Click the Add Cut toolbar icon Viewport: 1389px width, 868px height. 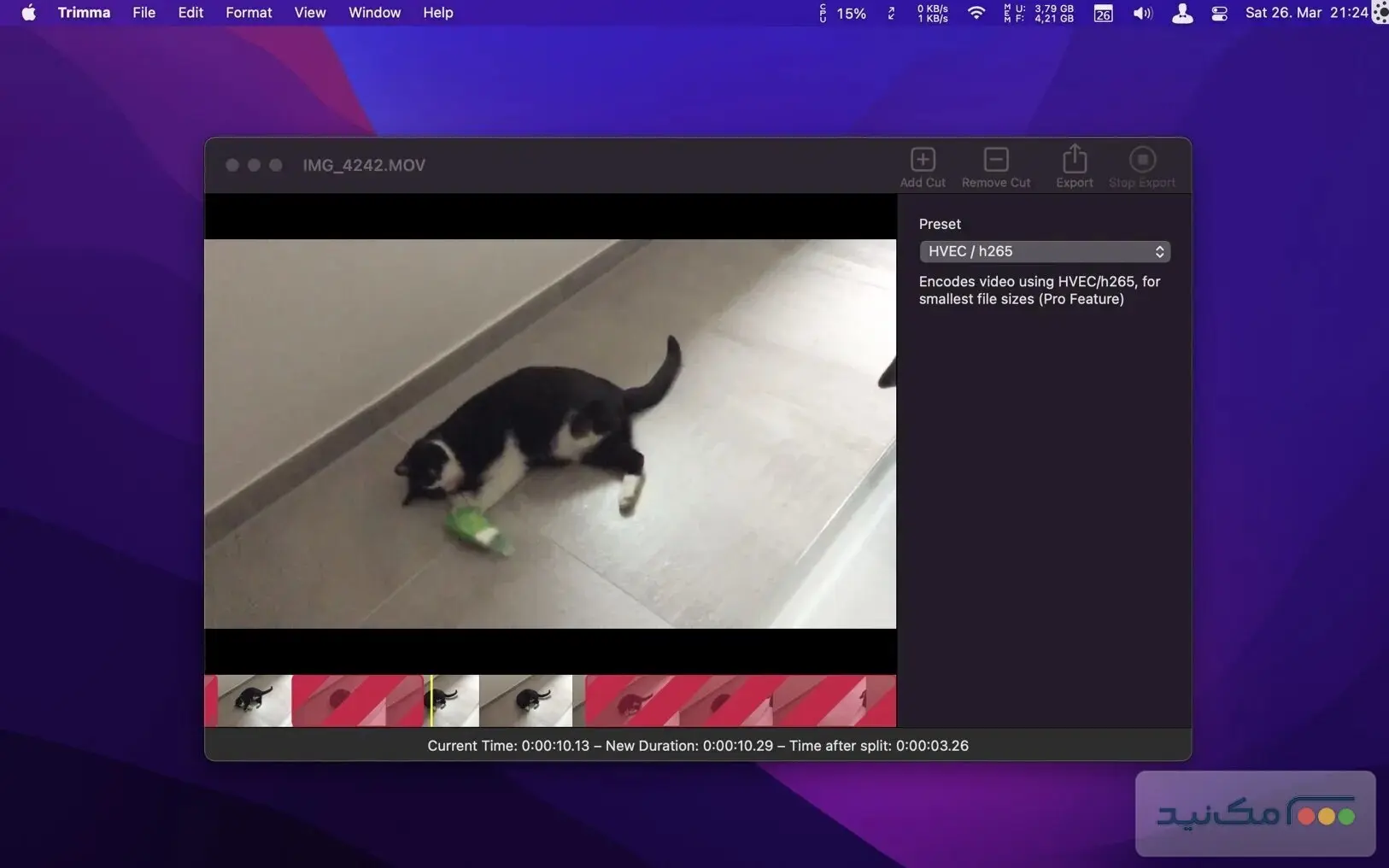click(922, 161)
